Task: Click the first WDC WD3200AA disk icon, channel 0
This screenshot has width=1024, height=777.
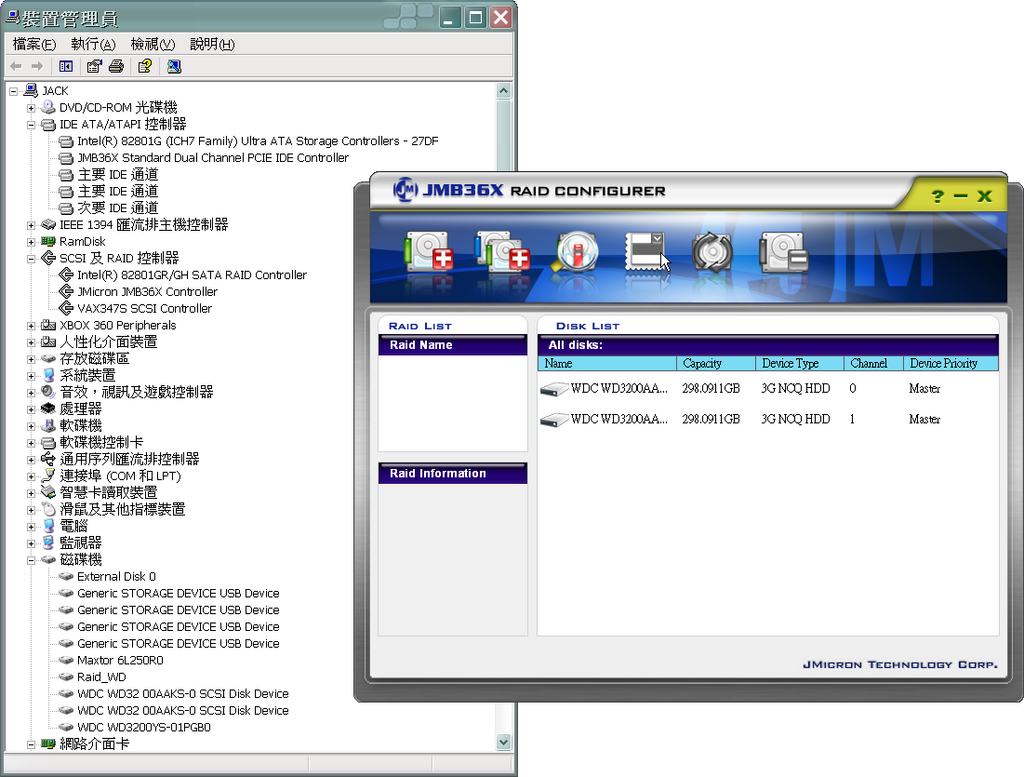Action: 554,389
